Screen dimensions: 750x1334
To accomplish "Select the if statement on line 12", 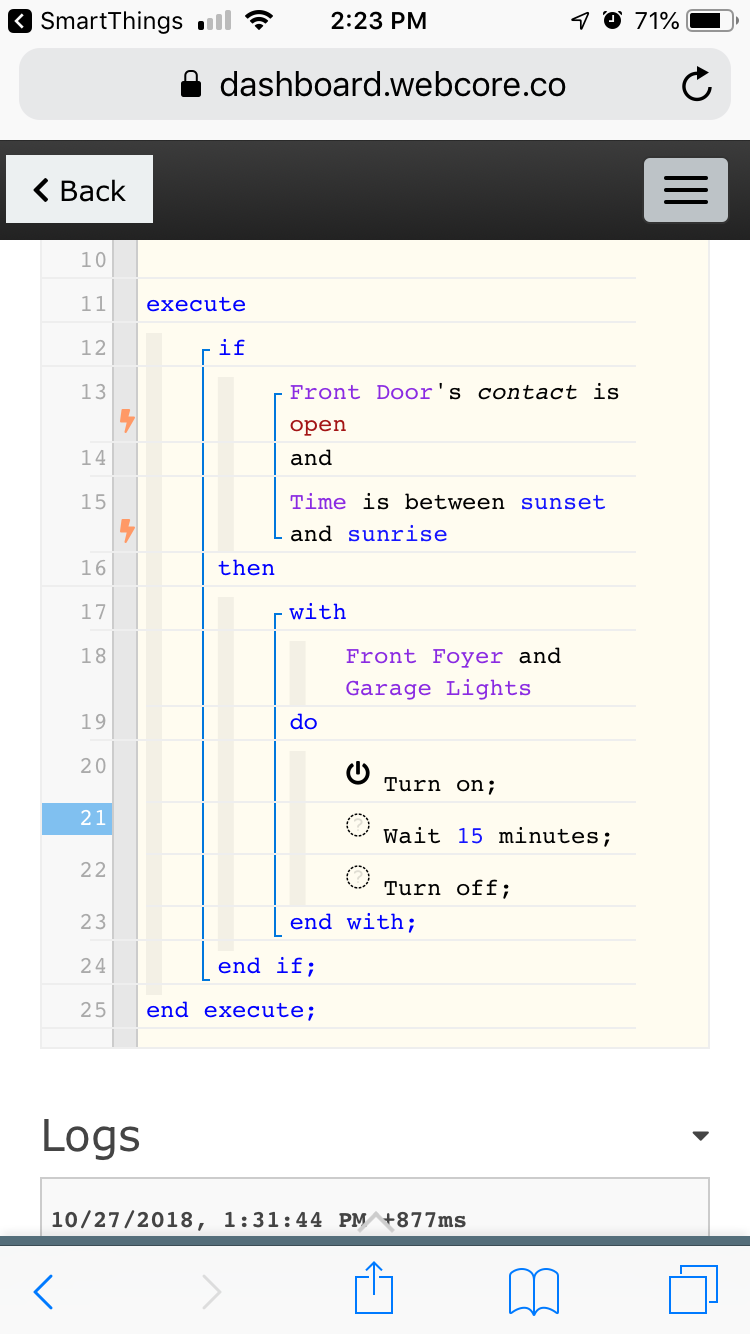I will point(232,348).
